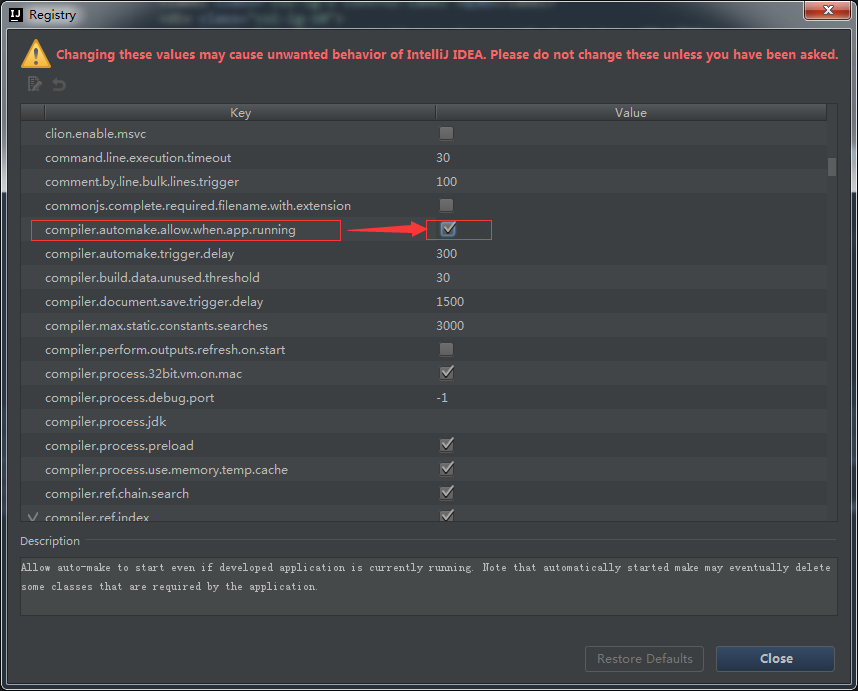Click the IntelliJ icon in title bar
858x691 pixels.
pyautogui.click(x=16, y=15)
